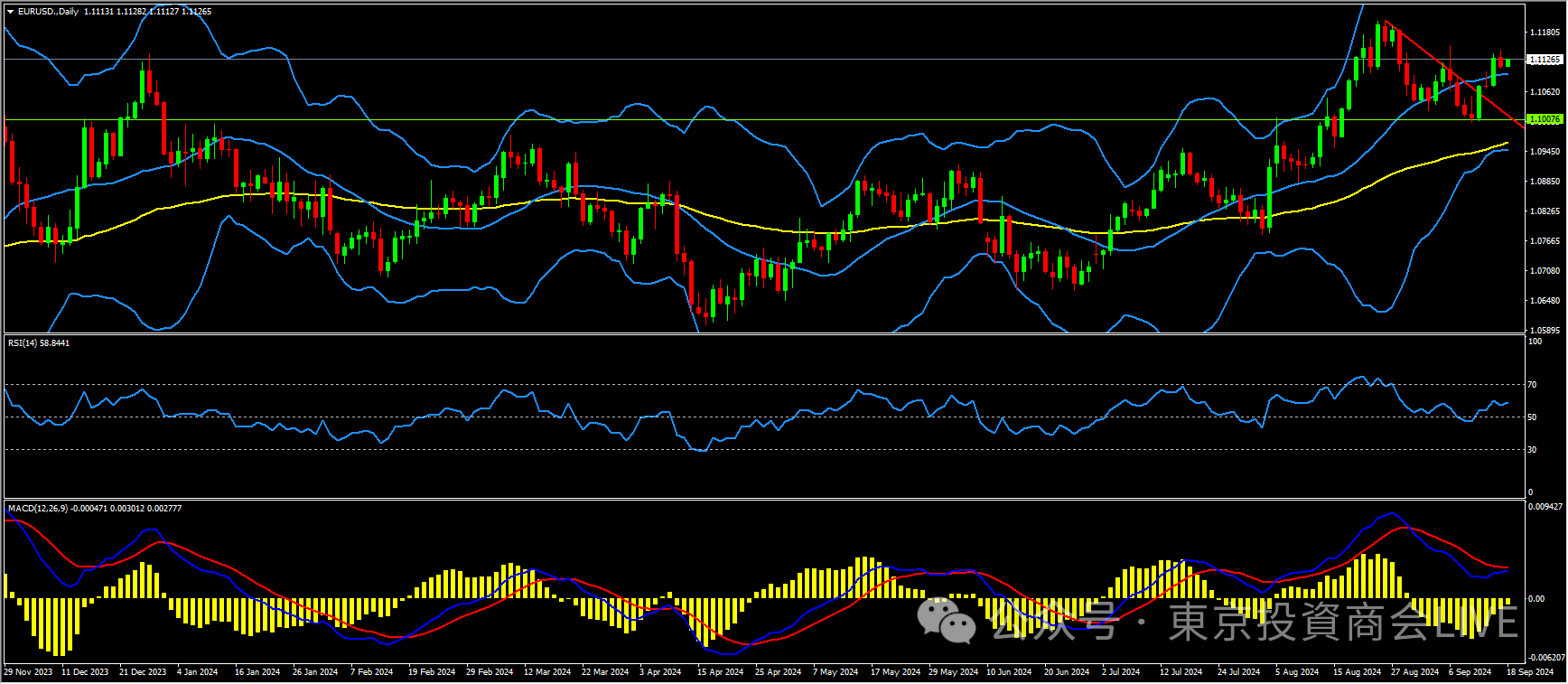
Task: Click the 25 Apr 2024 date label
Action: (778, 672)
